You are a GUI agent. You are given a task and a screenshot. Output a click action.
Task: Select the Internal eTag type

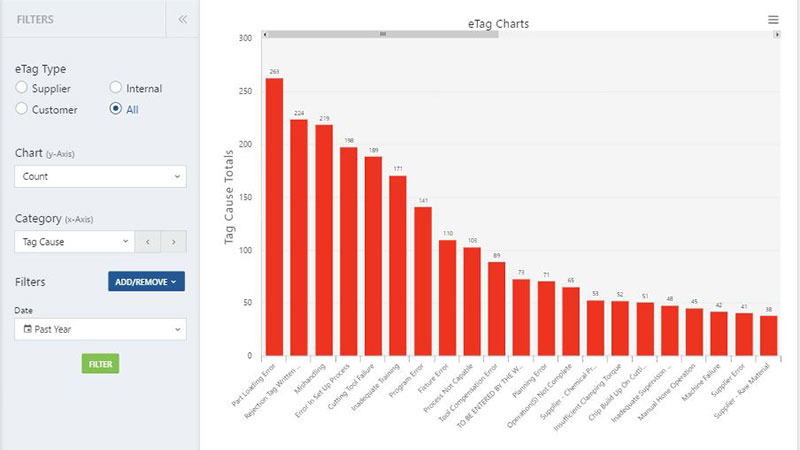click(116, 87)
